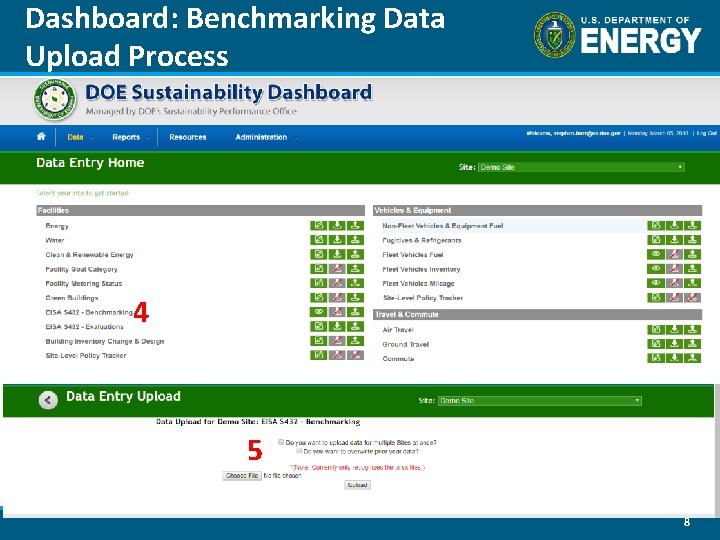This screenshot has width=720, height=540.
Task: Click the edit icon for Energy row
Action: pos(319,225)
